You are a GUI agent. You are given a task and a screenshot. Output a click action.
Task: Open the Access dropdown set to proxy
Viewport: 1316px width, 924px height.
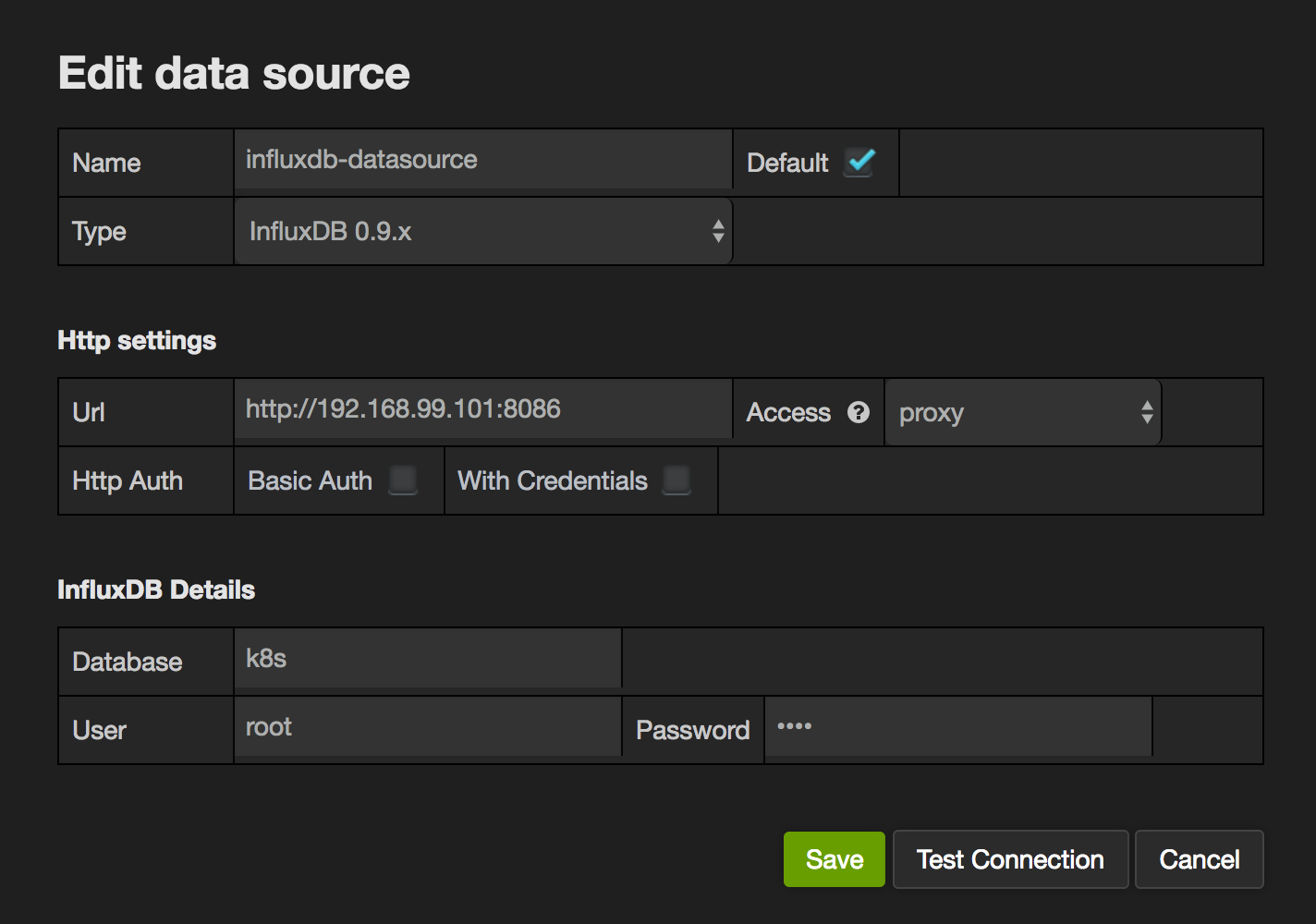click(1023, 412)
